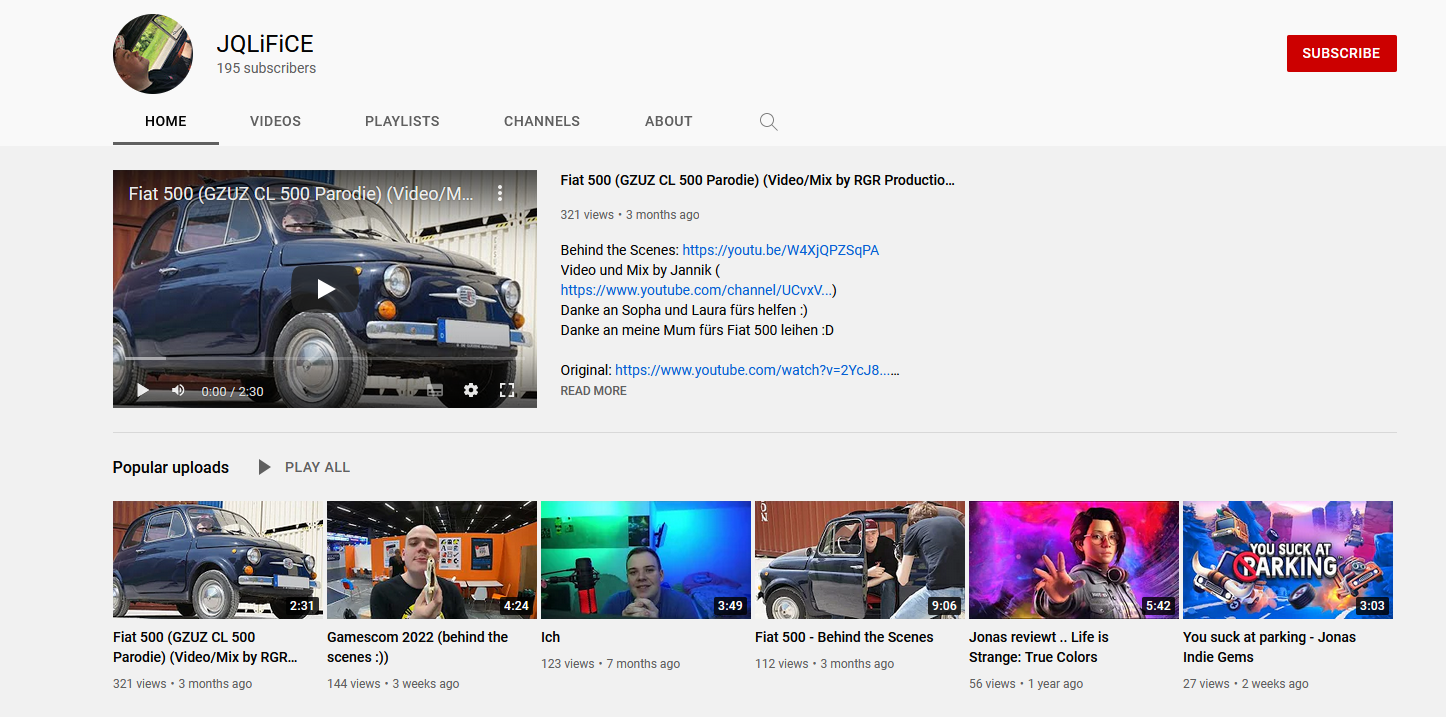Open Fiat 500 Parodie 2:31 thumbnail
The image size is (1446, 717).
(218, 560)
